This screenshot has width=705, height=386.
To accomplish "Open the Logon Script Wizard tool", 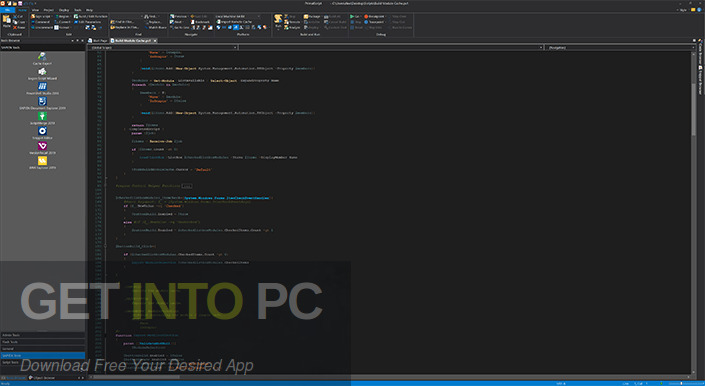I will coord(42,74).
